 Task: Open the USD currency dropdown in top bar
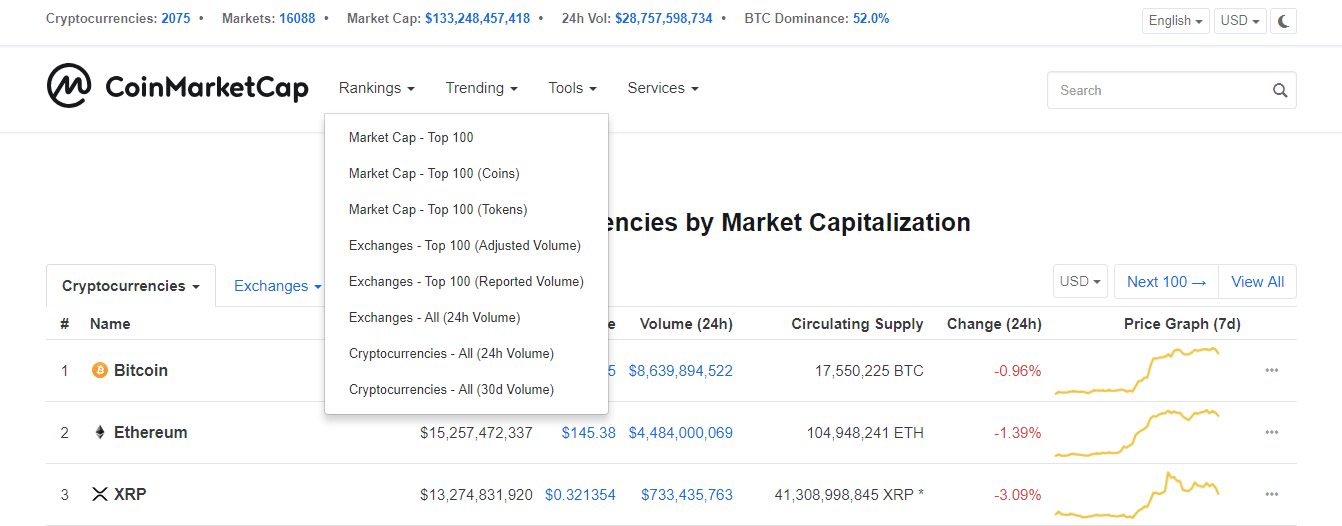(x=1240, y=21)
